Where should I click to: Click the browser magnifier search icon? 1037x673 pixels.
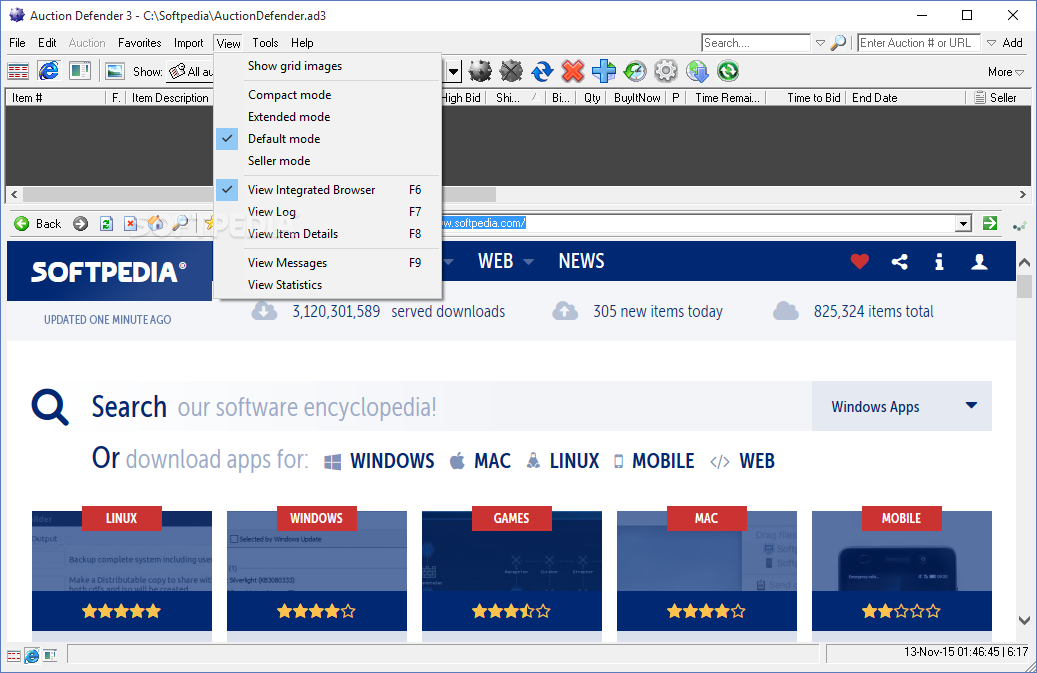click(180, 223)
